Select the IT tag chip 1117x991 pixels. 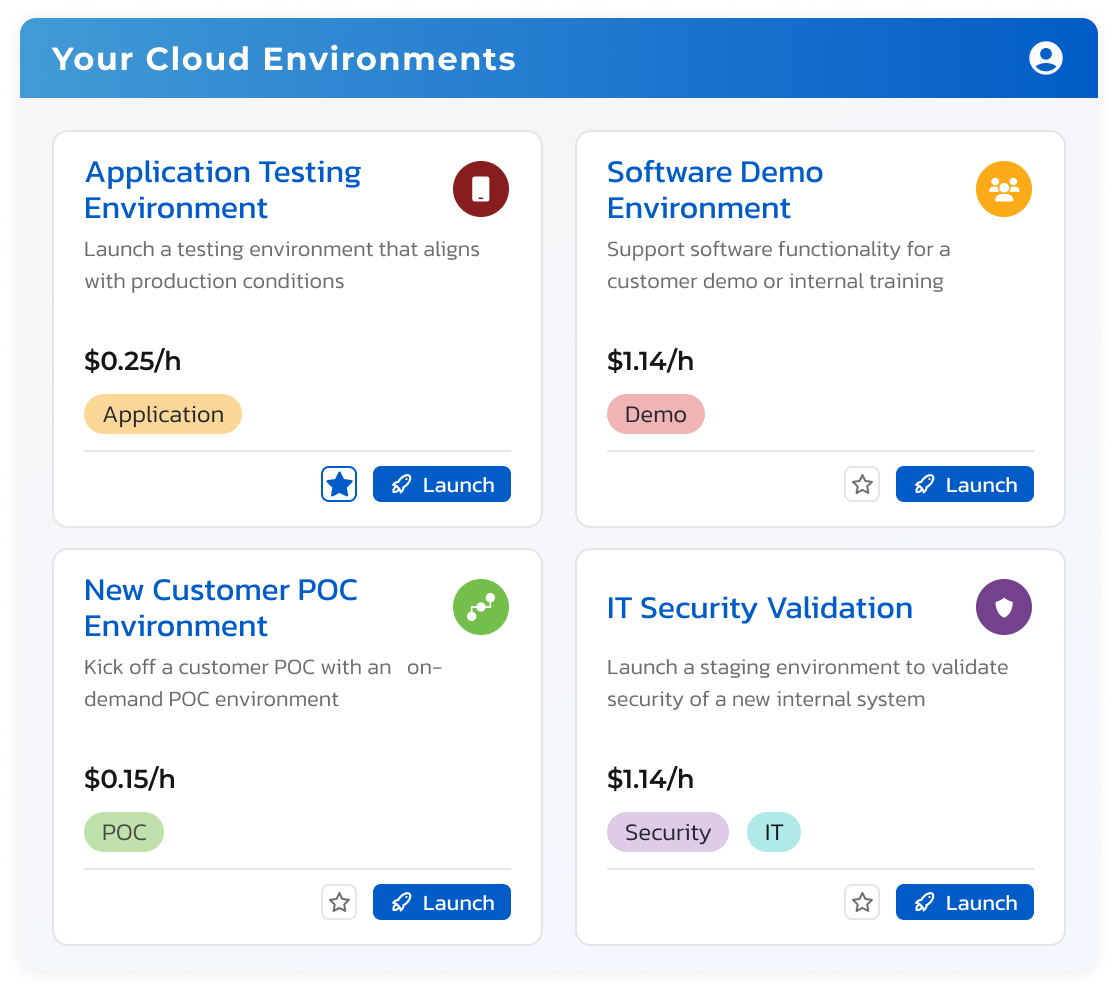774,832
